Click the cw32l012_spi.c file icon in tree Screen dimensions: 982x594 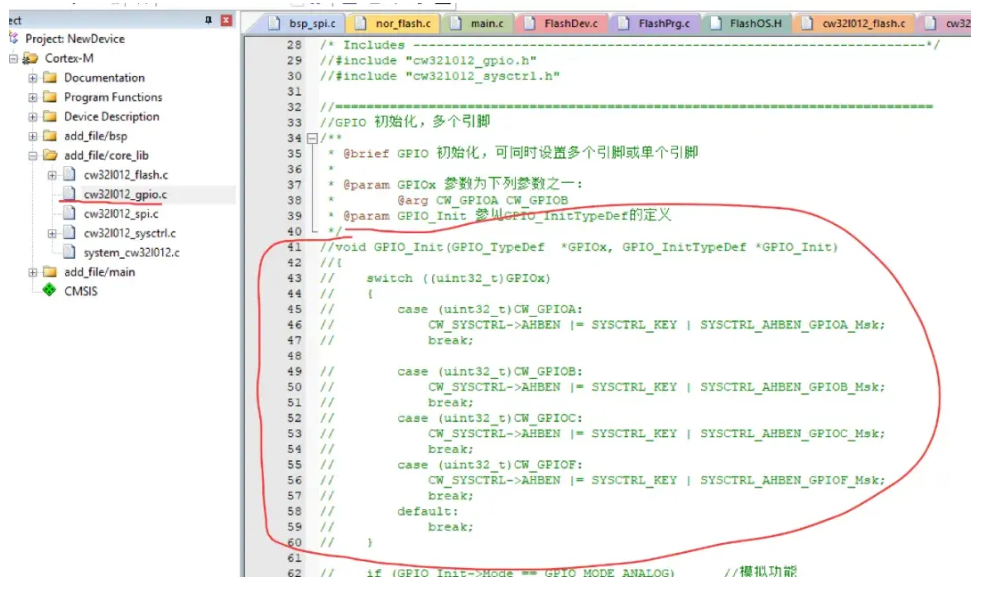tap(70, 213)
